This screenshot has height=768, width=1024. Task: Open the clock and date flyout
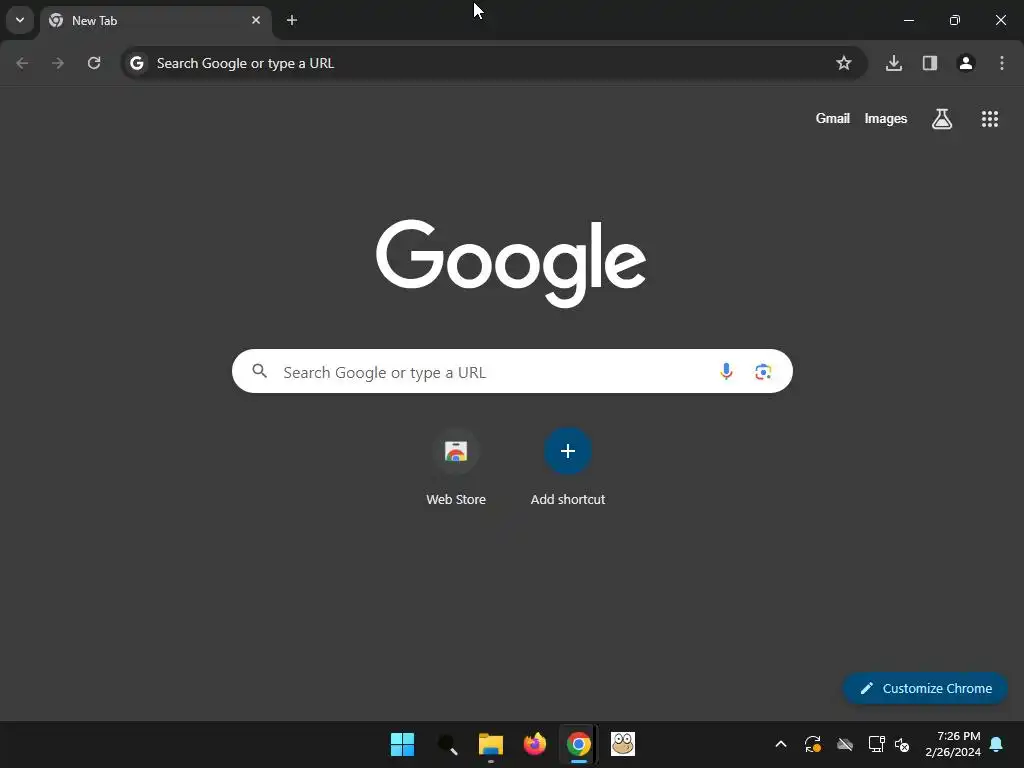(953, 744)
